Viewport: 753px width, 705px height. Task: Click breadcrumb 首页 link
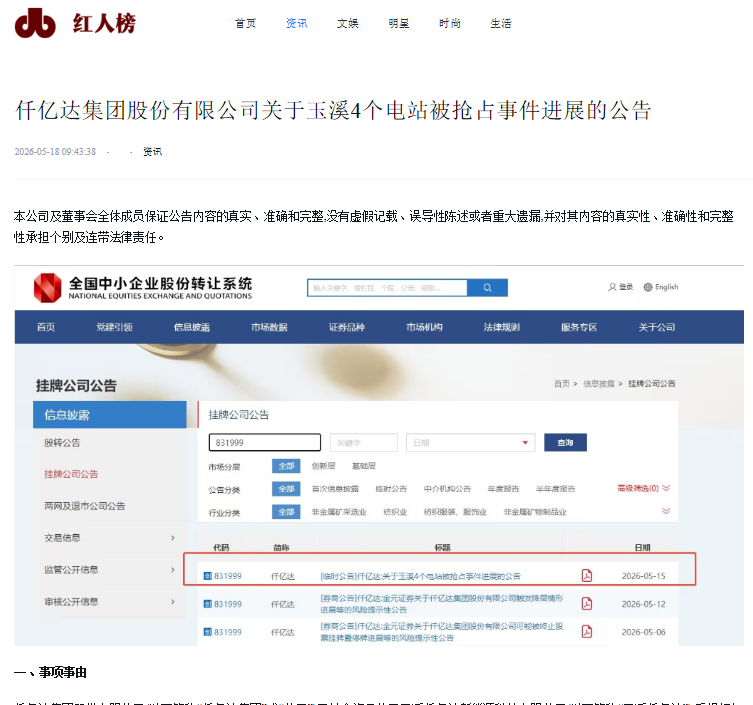[561, 384]
